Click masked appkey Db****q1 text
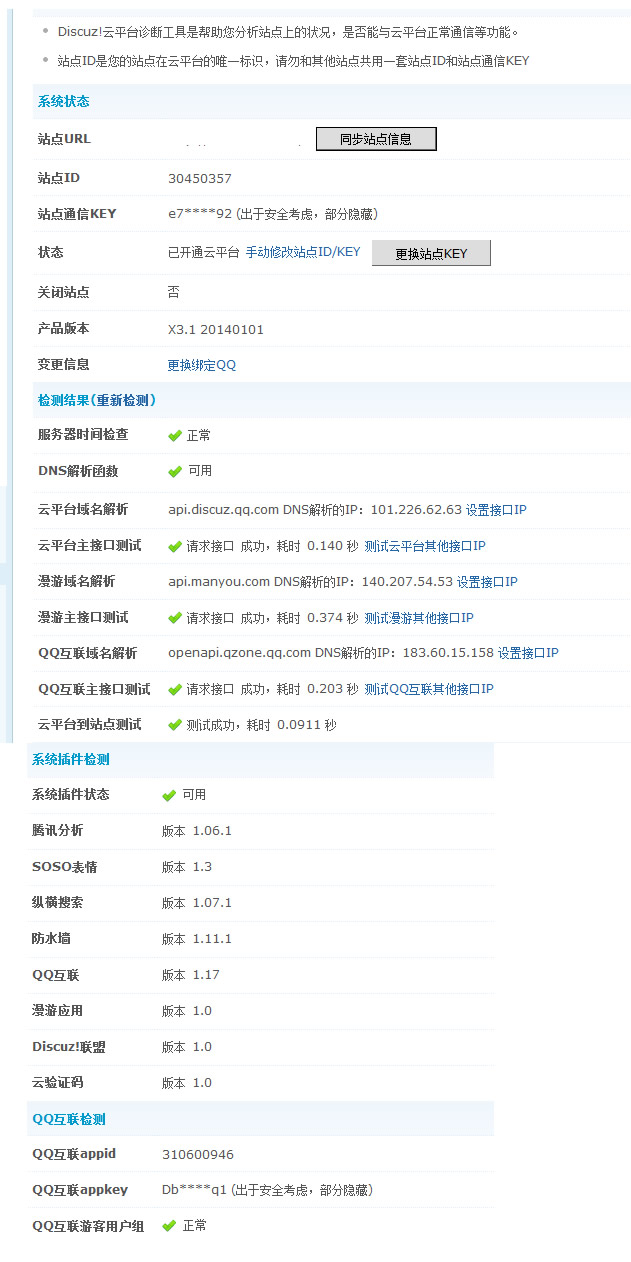The width and height of the screenshot is (631, 1262). coord(194,1190)
